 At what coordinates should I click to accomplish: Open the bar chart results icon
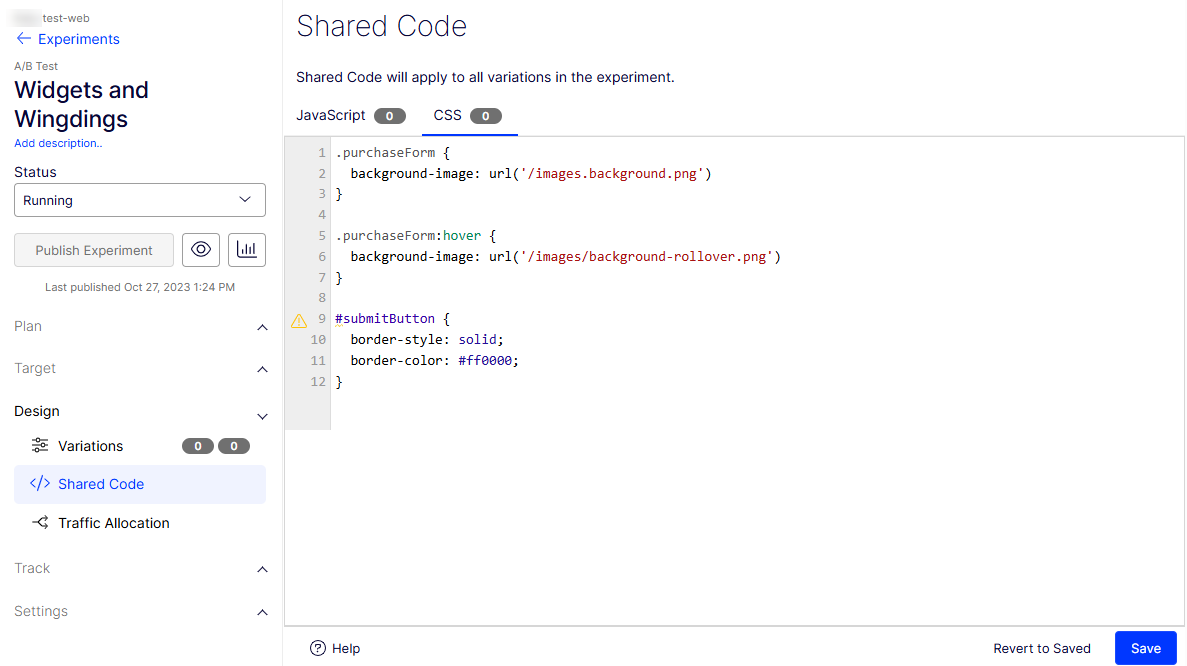coord(247,250)
